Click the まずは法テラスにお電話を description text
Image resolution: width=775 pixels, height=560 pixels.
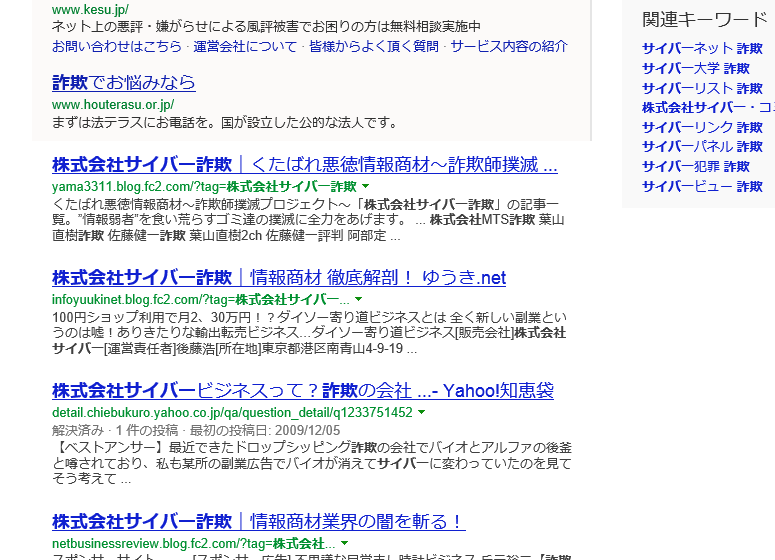pos(225,122)
